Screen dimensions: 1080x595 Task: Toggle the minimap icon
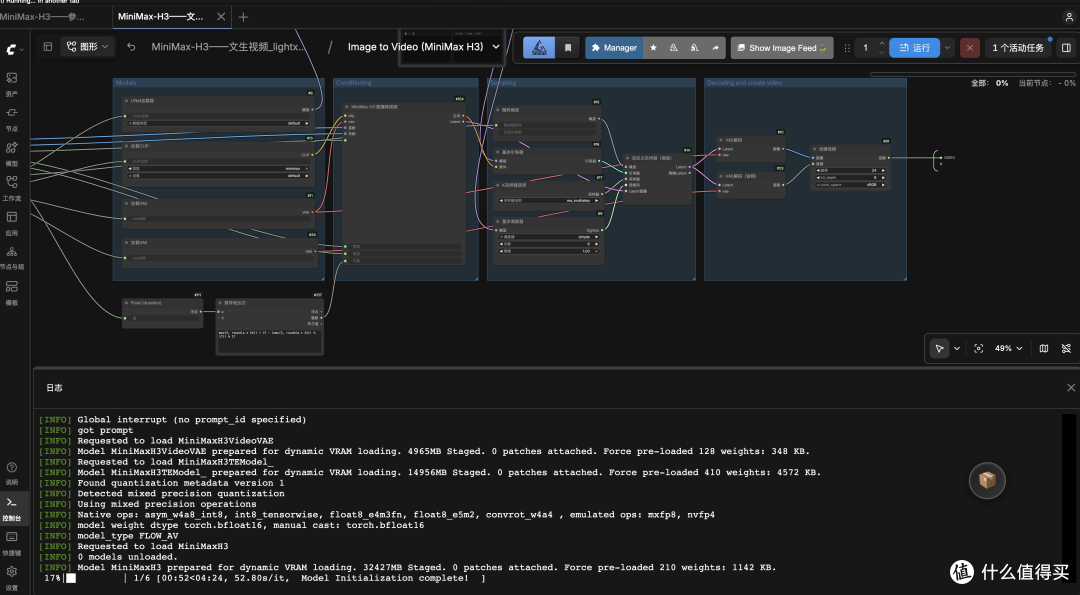(x=1043, y=348)
